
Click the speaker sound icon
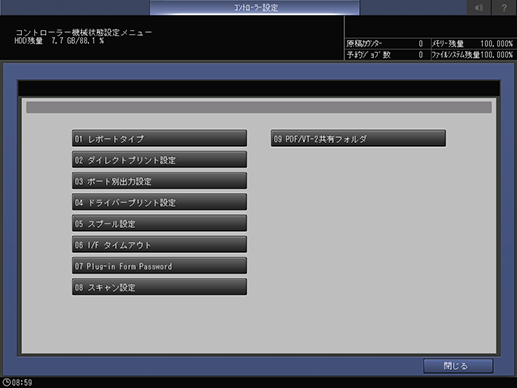tap(479, 7)
